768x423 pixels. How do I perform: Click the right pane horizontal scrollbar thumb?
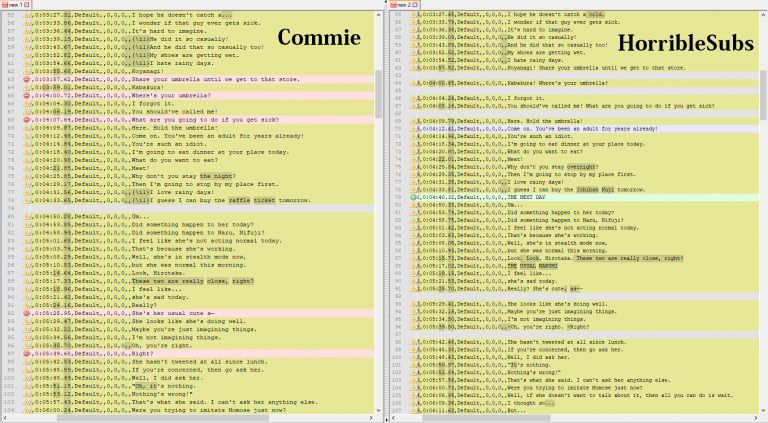click(x=486, y=418)
